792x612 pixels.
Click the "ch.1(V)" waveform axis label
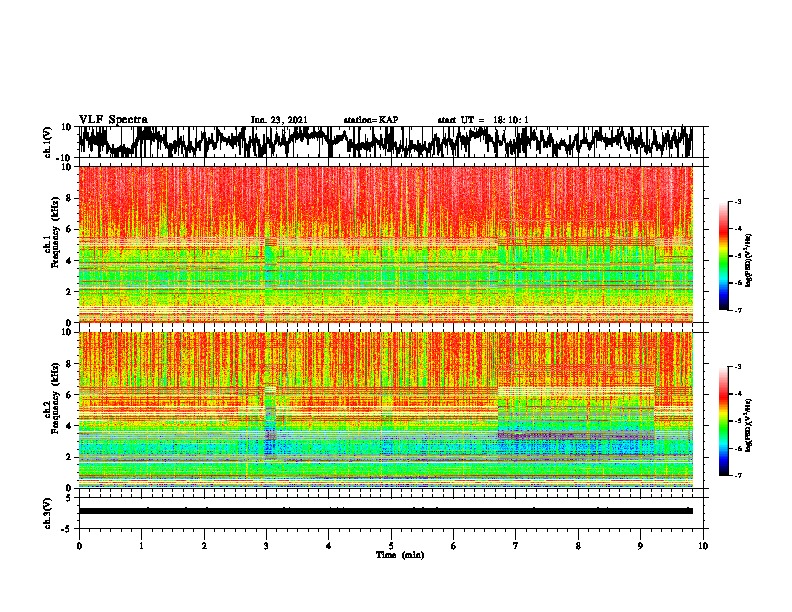[48, 142]
